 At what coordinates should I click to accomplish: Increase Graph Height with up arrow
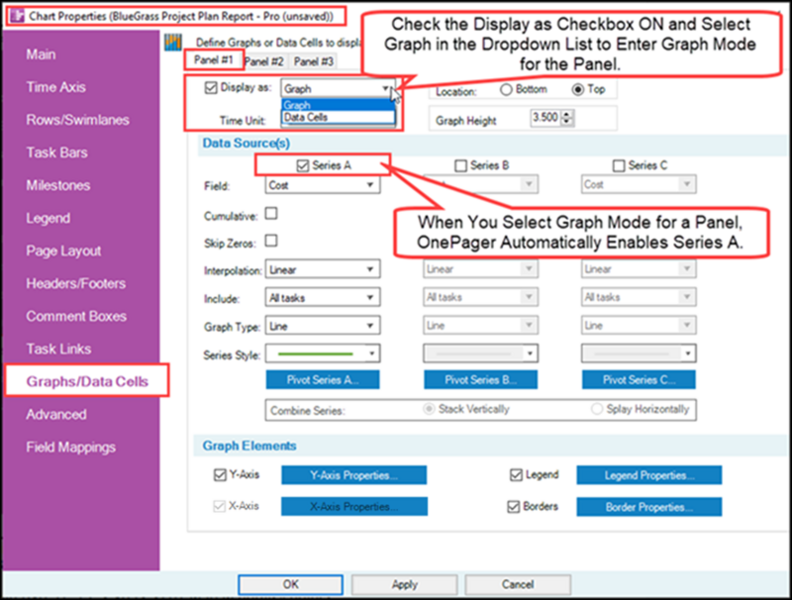coord(567,114)
